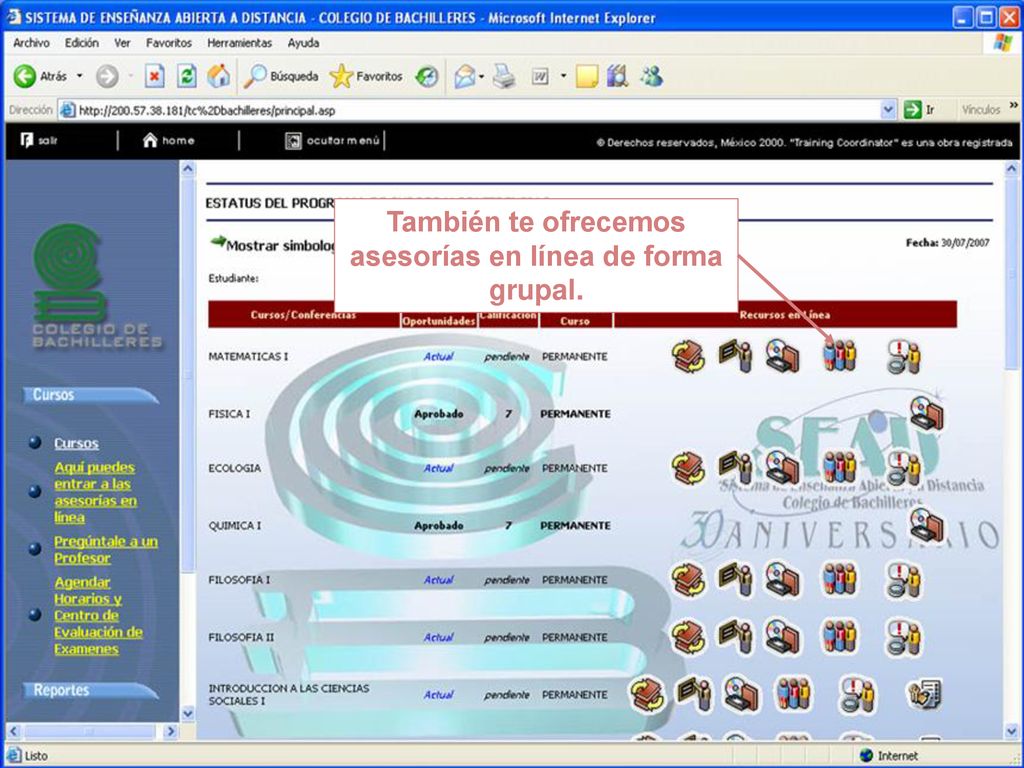The width and height of the screenshot is (1024, 768).
Task: Click the green Ir go button
Action: point(919,110)
